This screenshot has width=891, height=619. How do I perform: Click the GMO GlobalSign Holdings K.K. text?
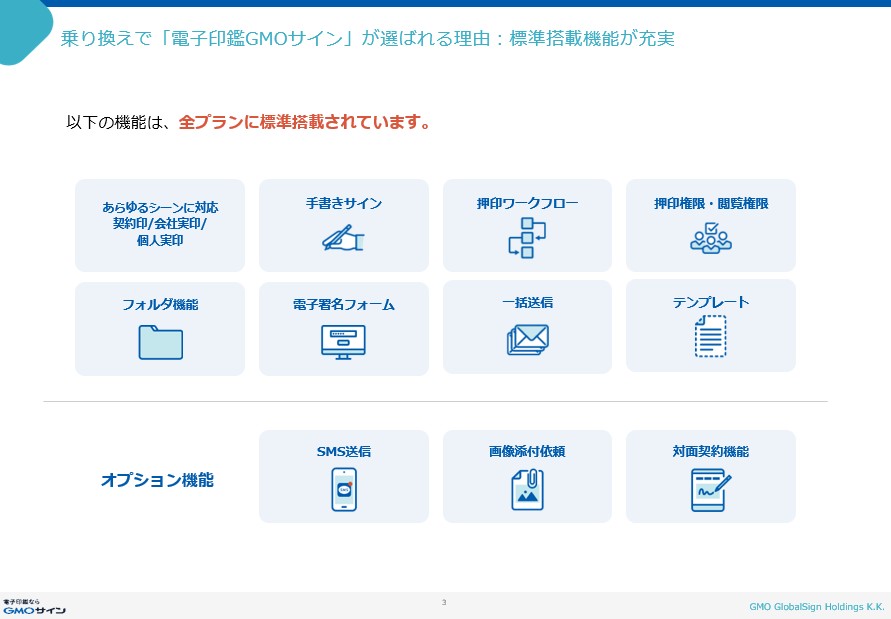[x=816, y=606]
